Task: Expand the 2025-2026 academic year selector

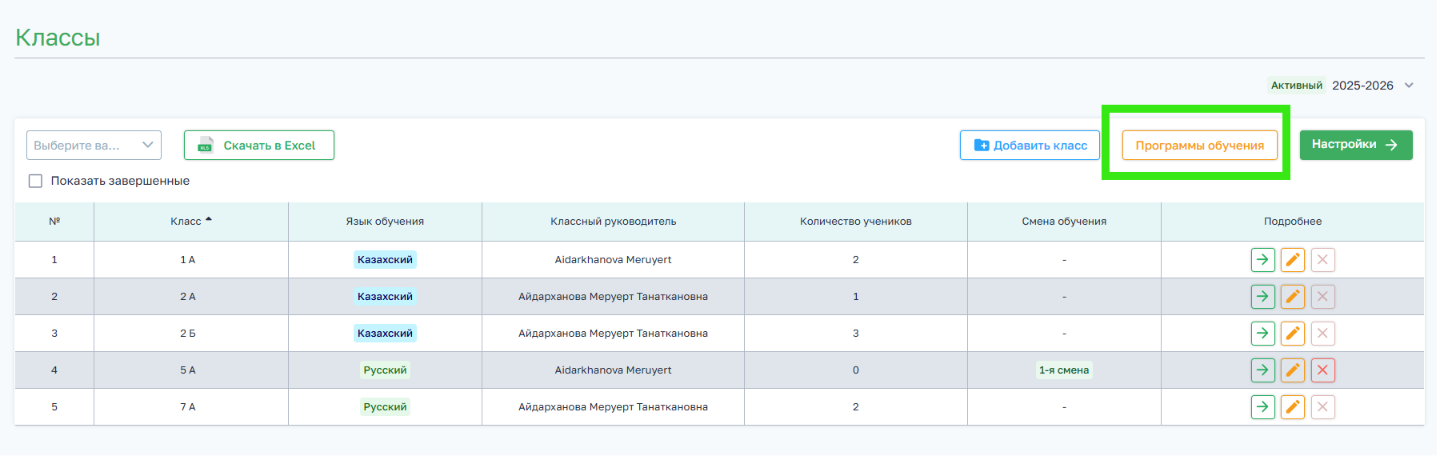Action: (1373, 85)
